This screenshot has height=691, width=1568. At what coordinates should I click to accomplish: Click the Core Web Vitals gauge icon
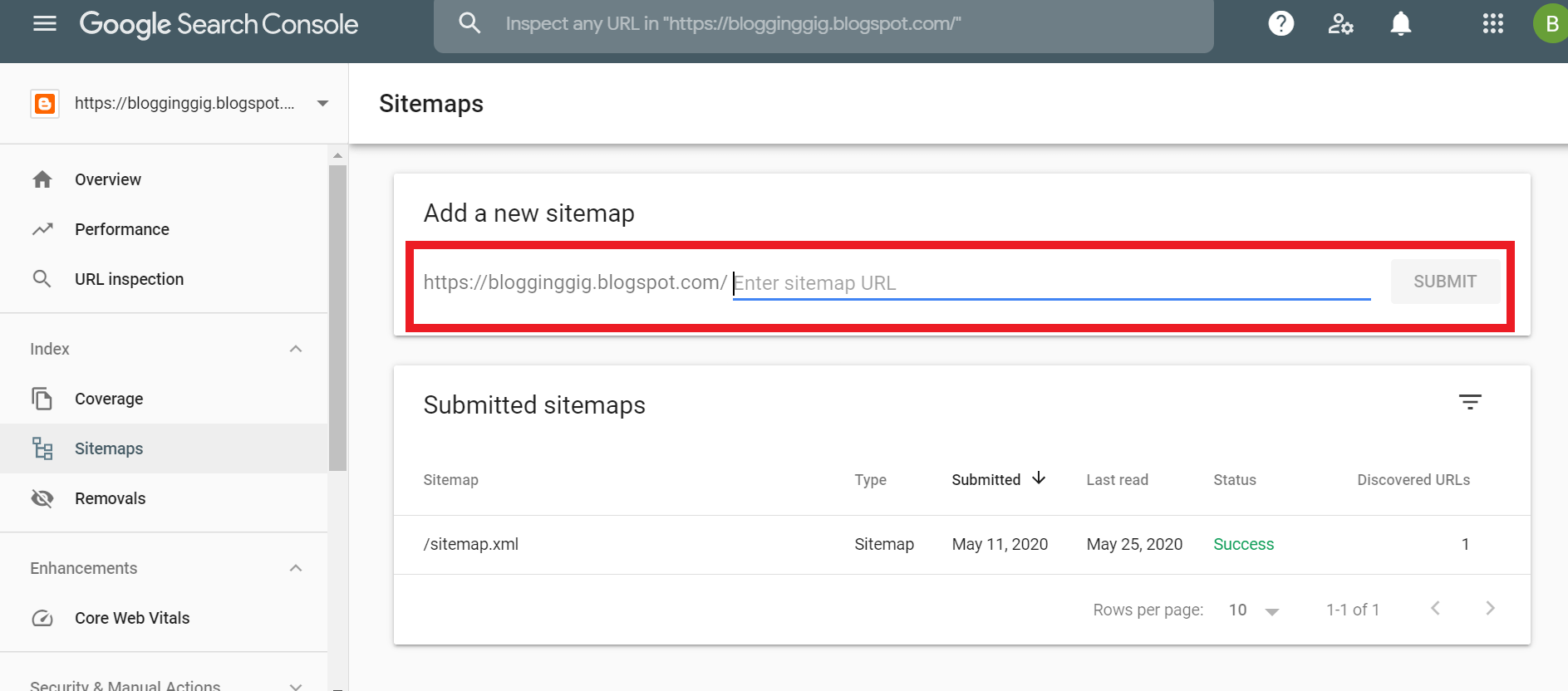(x=42, y=618)
